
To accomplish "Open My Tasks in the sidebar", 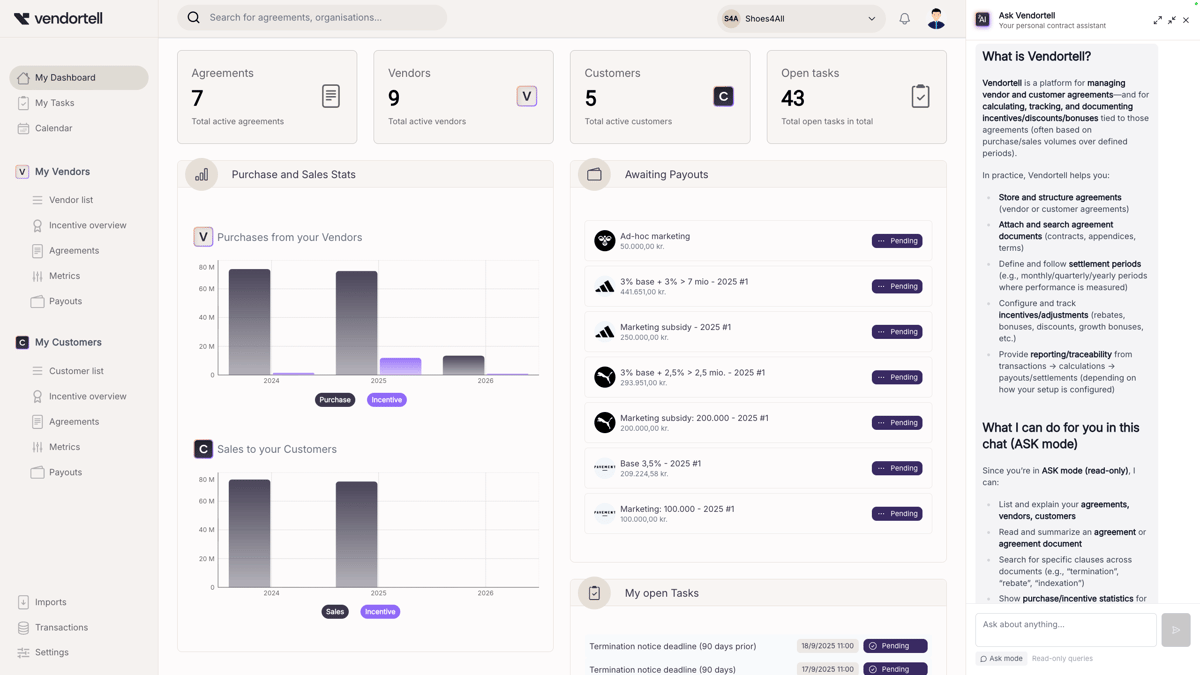I will 55,103.
